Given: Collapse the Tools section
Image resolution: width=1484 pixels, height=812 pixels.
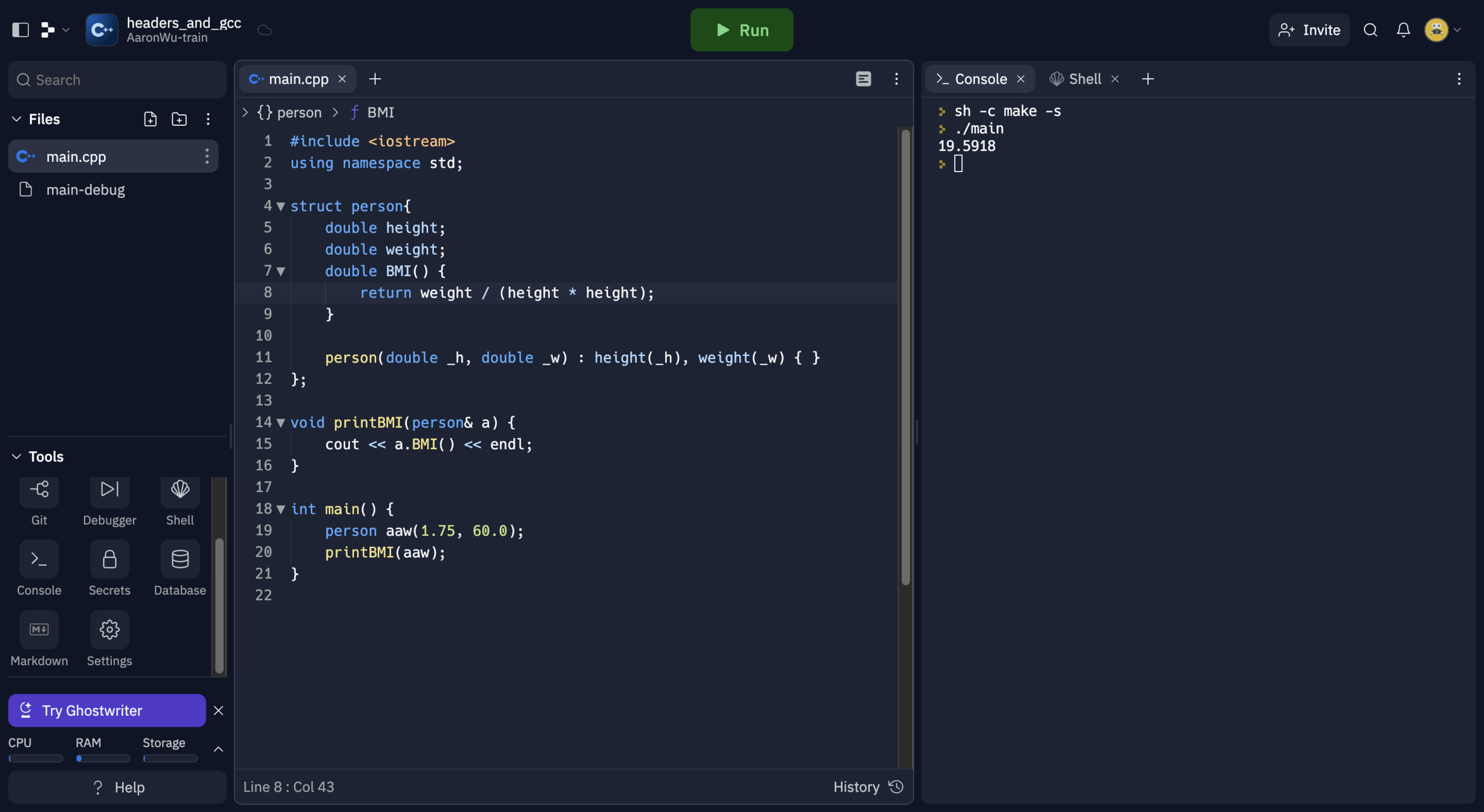Looking at the screenshot, I should (17, 457).
